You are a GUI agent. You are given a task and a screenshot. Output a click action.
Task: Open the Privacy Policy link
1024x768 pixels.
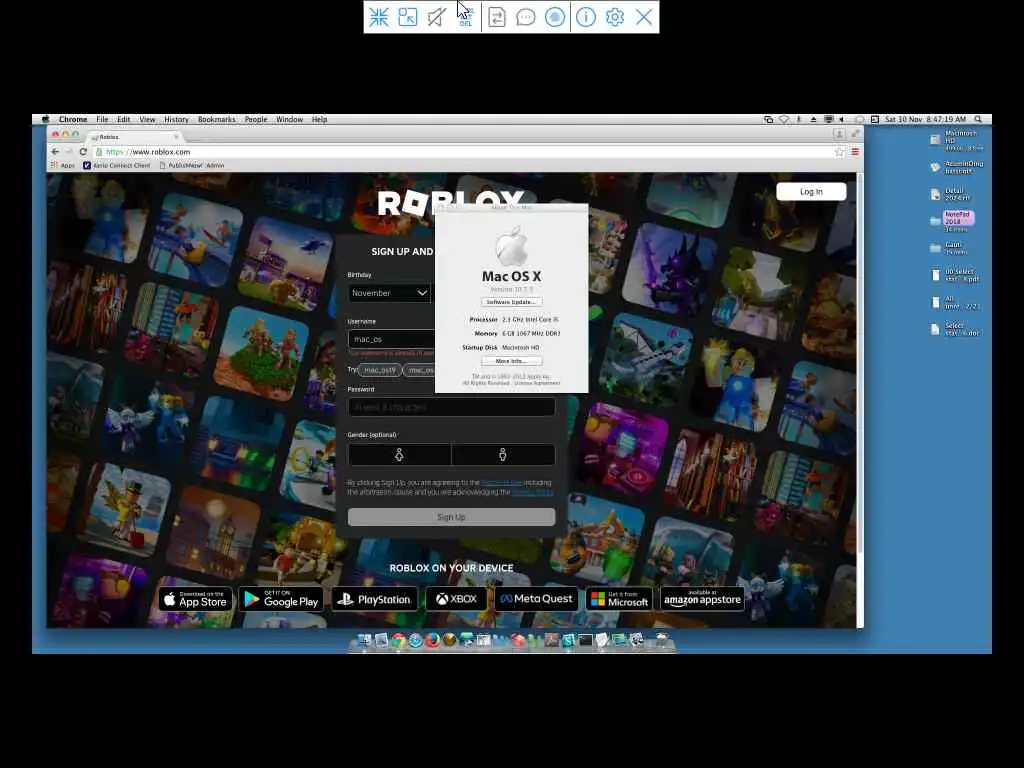(532, 492)
